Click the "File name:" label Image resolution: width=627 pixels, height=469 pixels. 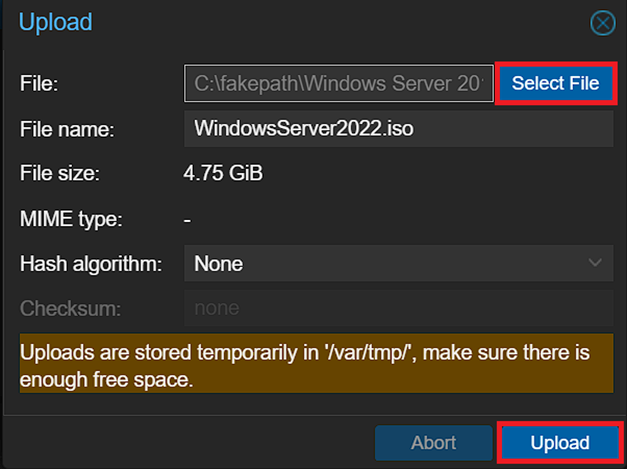coord(68,129)
